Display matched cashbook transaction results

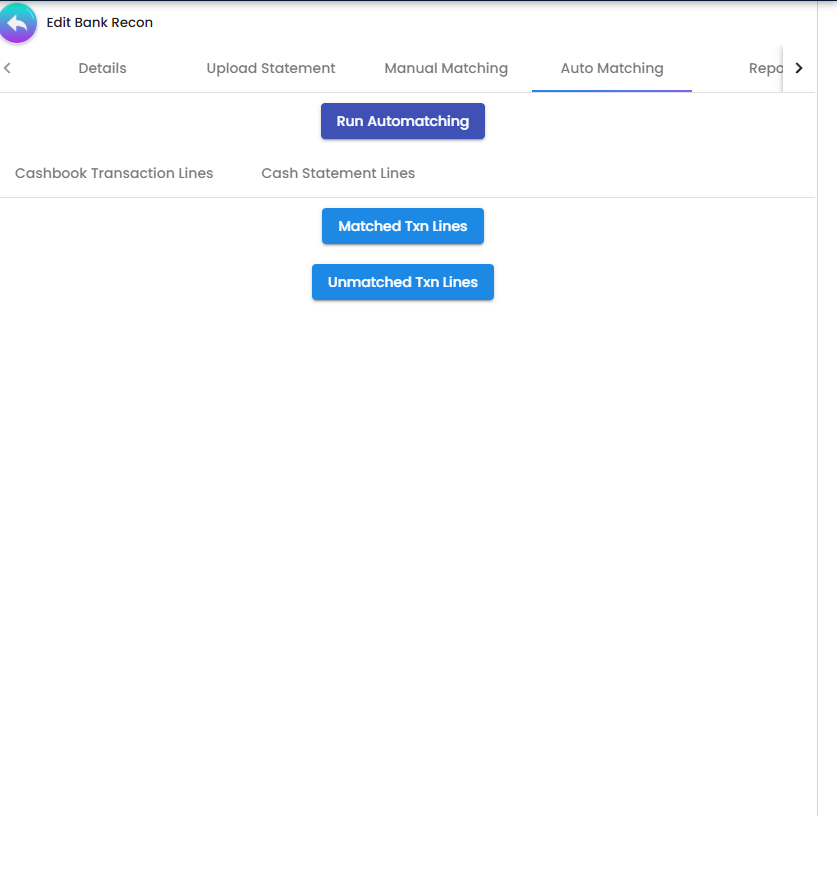[x=402, y=226]
